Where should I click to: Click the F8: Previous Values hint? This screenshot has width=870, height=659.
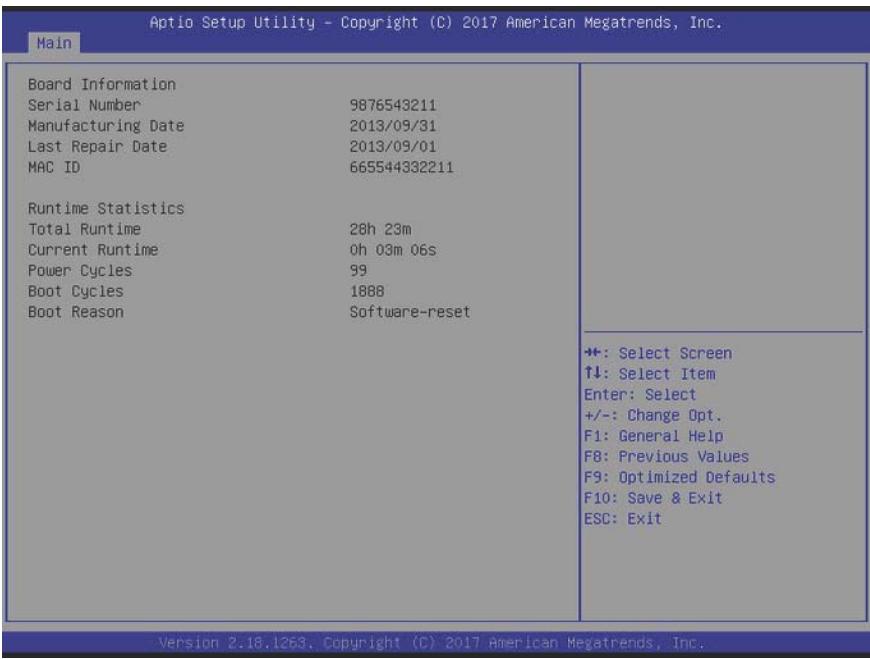[x=666, y=457]
